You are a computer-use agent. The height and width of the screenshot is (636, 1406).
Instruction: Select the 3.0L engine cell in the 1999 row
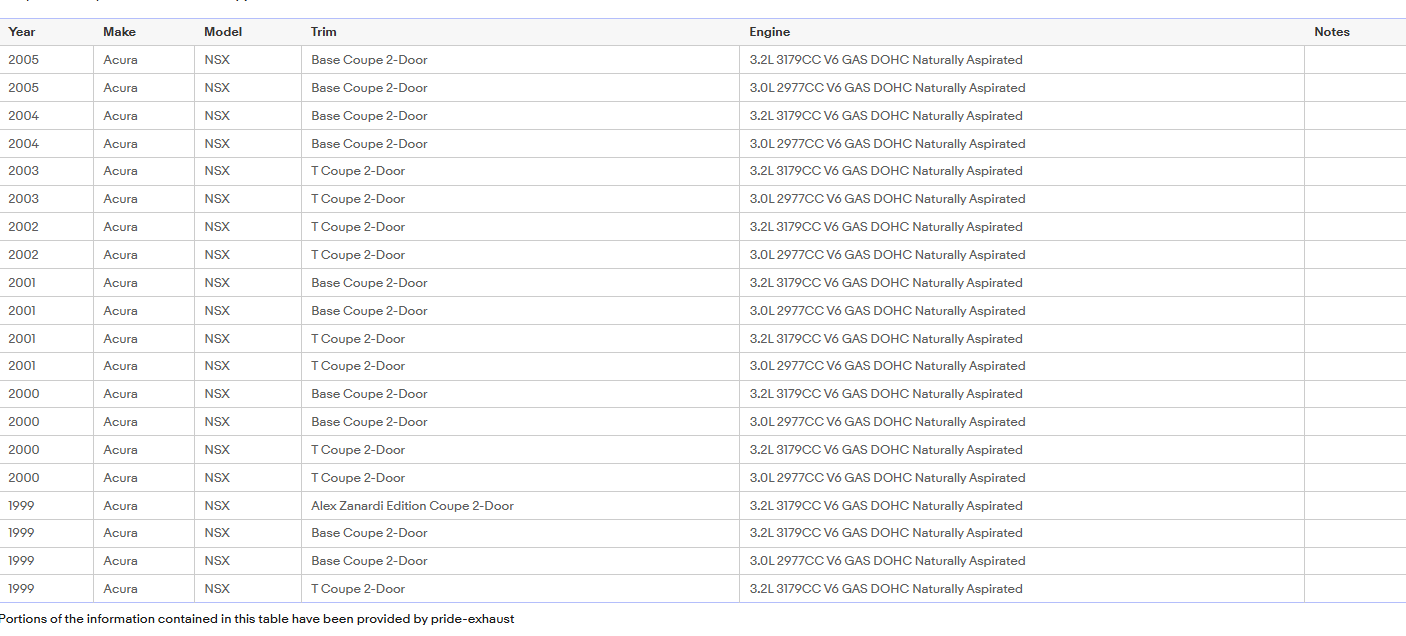coord(887,561)
